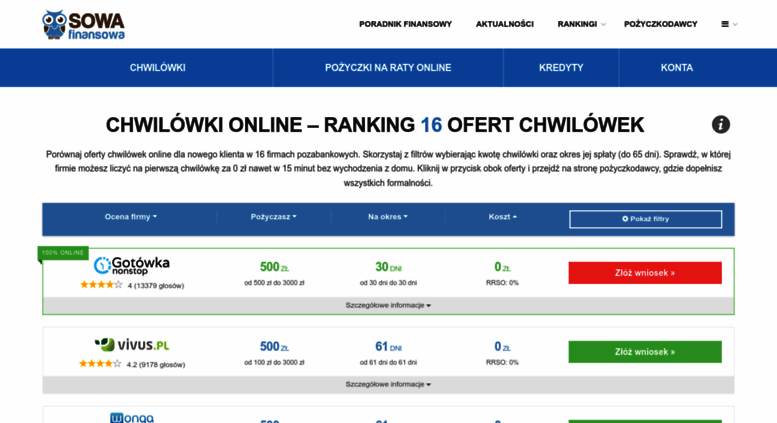Open Poradnik Finansowy menu item
The width and height of the screenshot is (777, 423).
tap(405, 24)
